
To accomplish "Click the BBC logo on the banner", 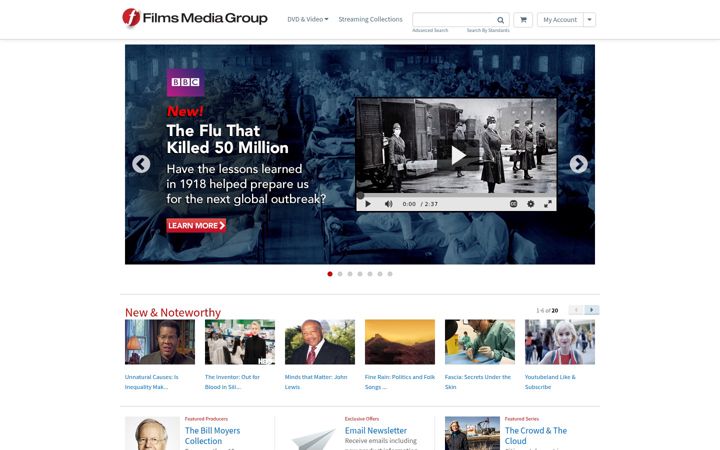I will click(x=186, y=83).
